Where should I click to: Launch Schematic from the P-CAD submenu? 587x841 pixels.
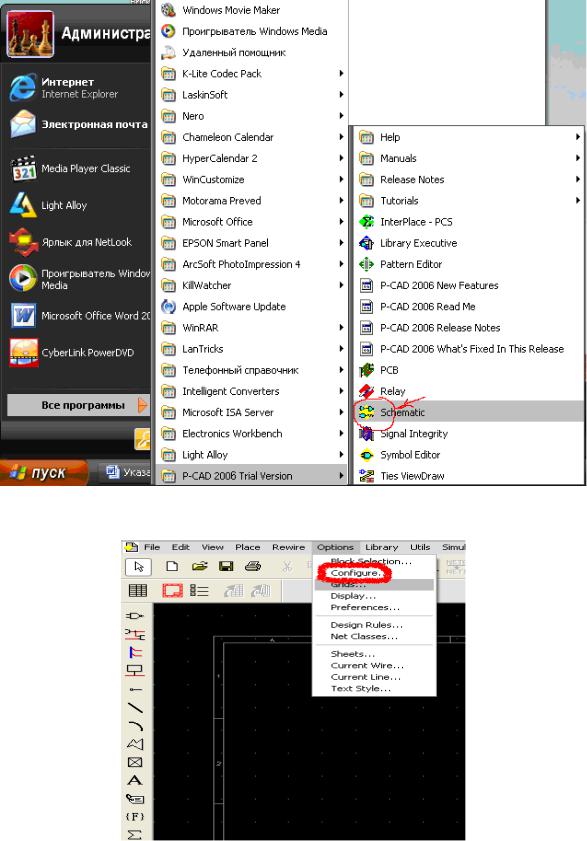tap(468, 412)
